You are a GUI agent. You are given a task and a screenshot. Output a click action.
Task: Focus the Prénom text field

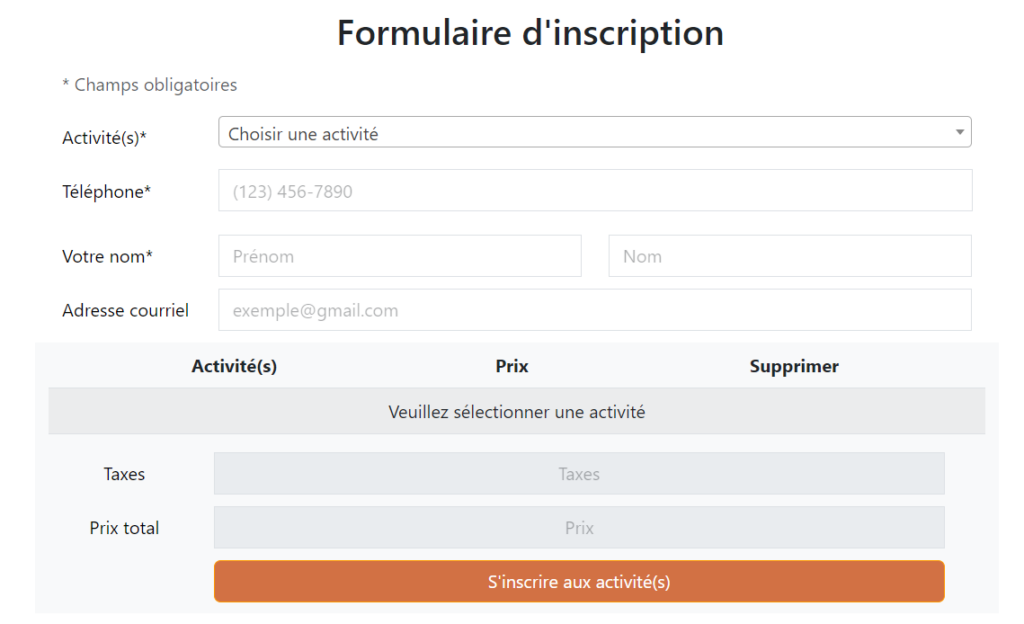399,256
